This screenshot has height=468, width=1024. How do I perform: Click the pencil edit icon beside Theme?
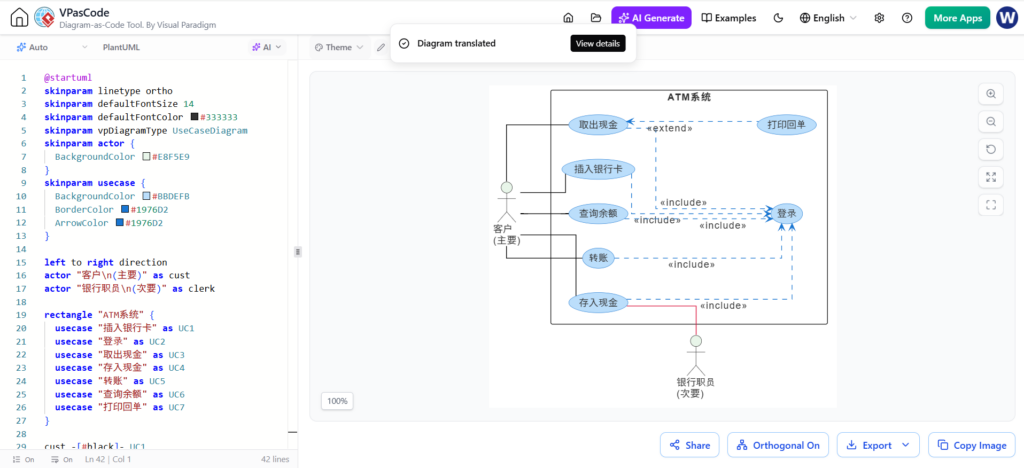(381, 47)
